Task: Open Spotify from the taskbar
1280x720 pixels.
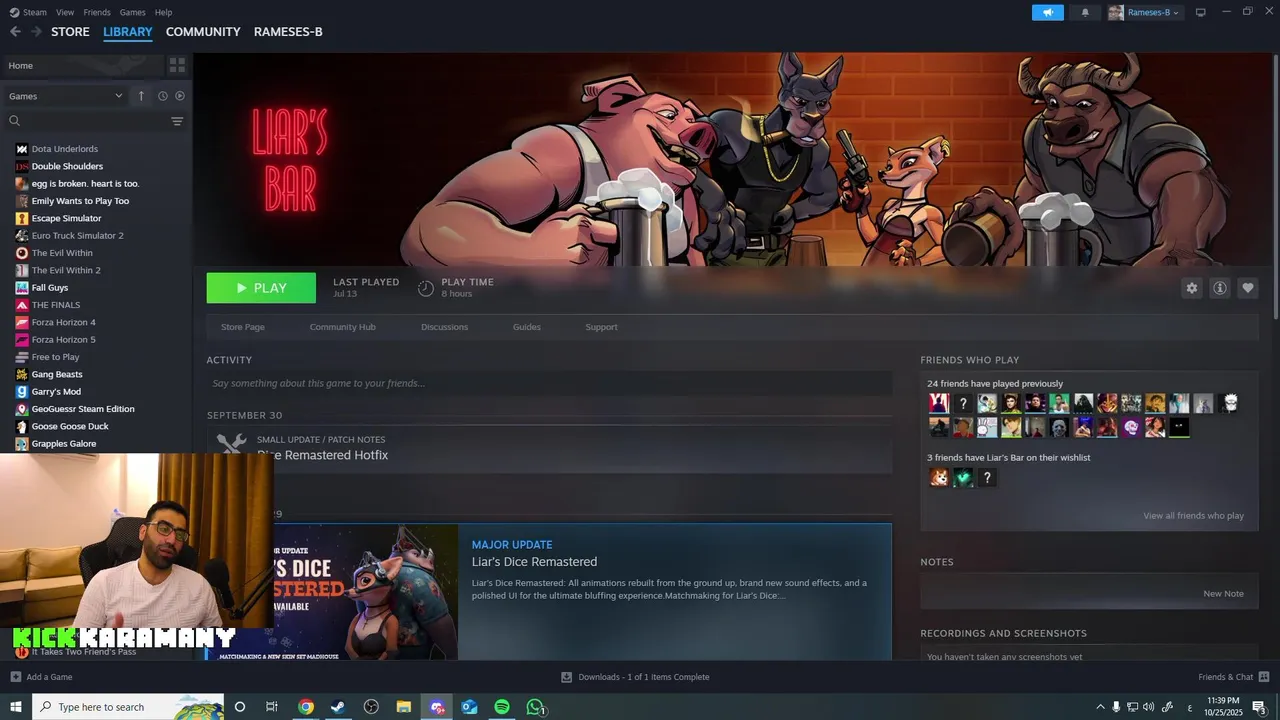Action: 502,707
